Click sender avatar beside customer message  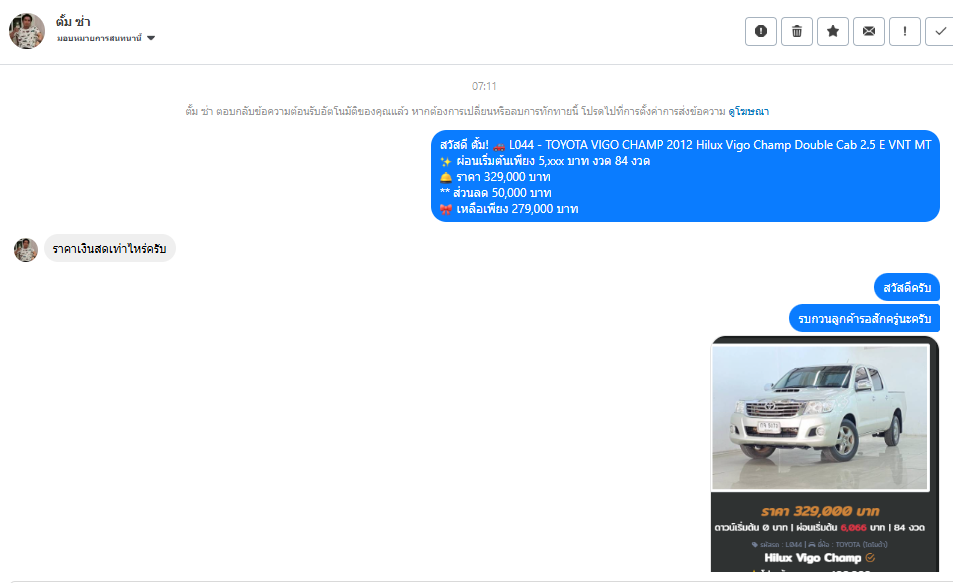pyautogui.click(x=26, y=250)
